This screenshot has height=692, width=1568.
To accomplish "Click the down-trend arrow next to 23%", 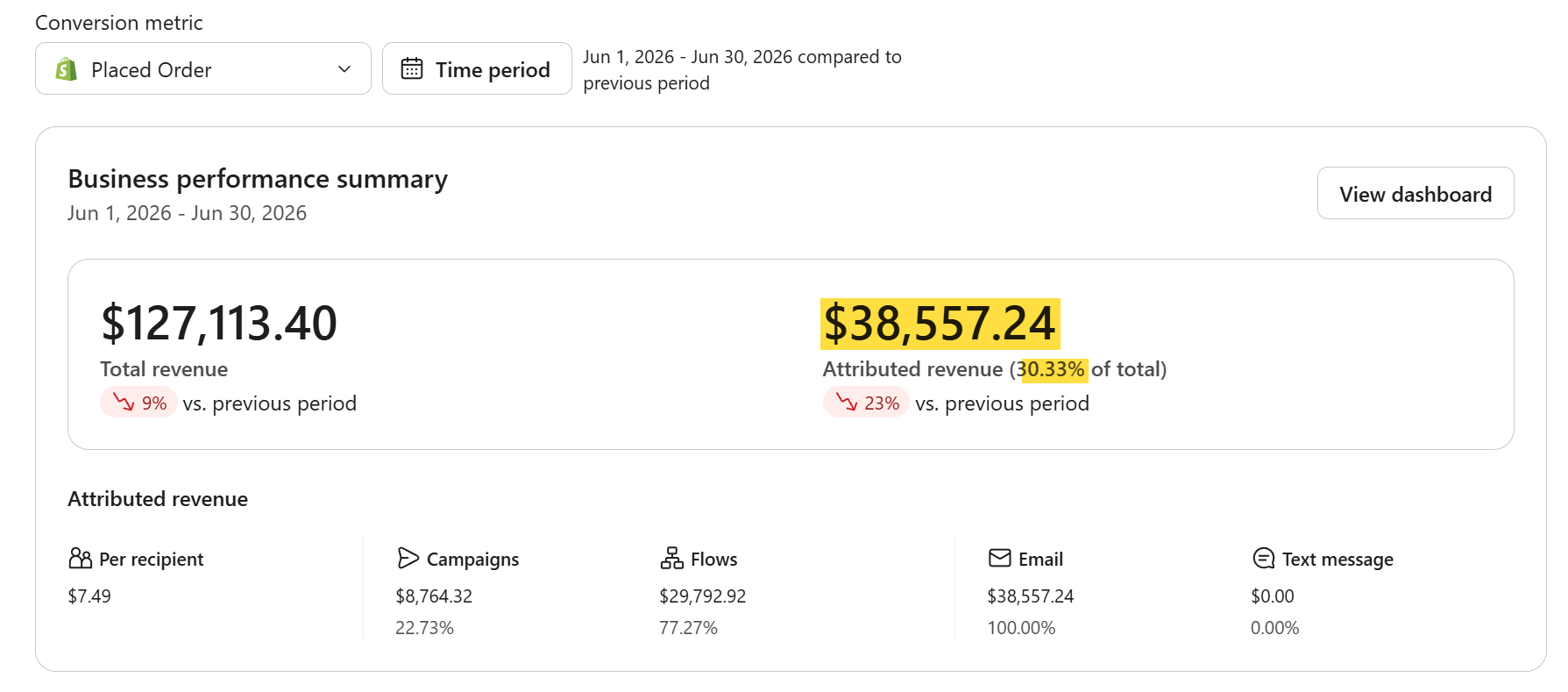I will 847,403.
